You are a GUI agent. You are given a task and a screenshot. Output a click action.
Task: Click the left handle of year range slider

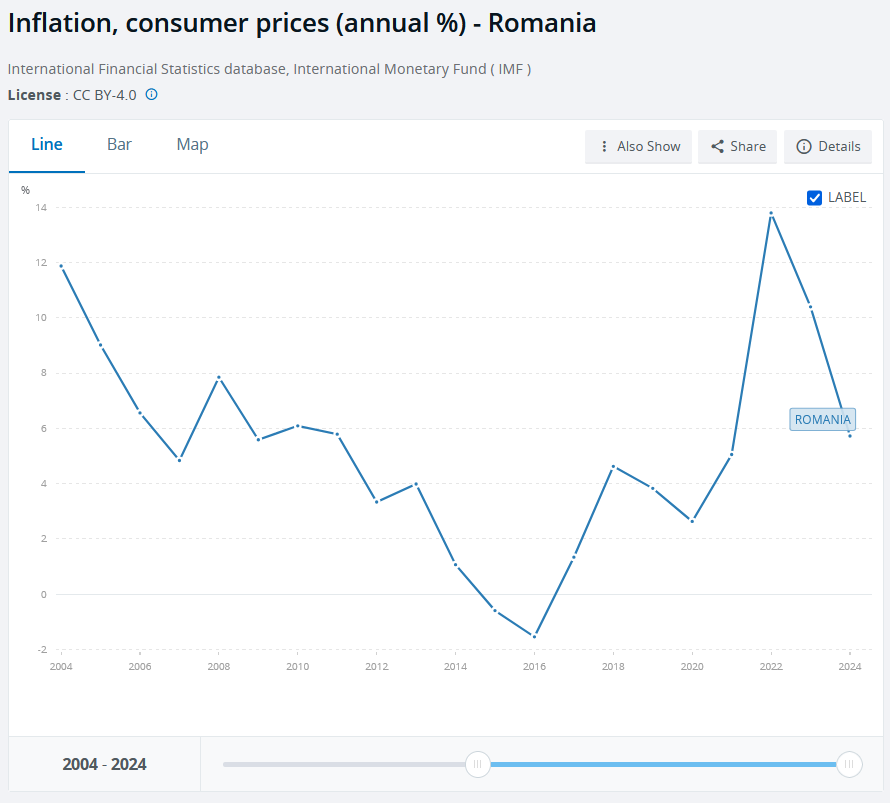478,765
